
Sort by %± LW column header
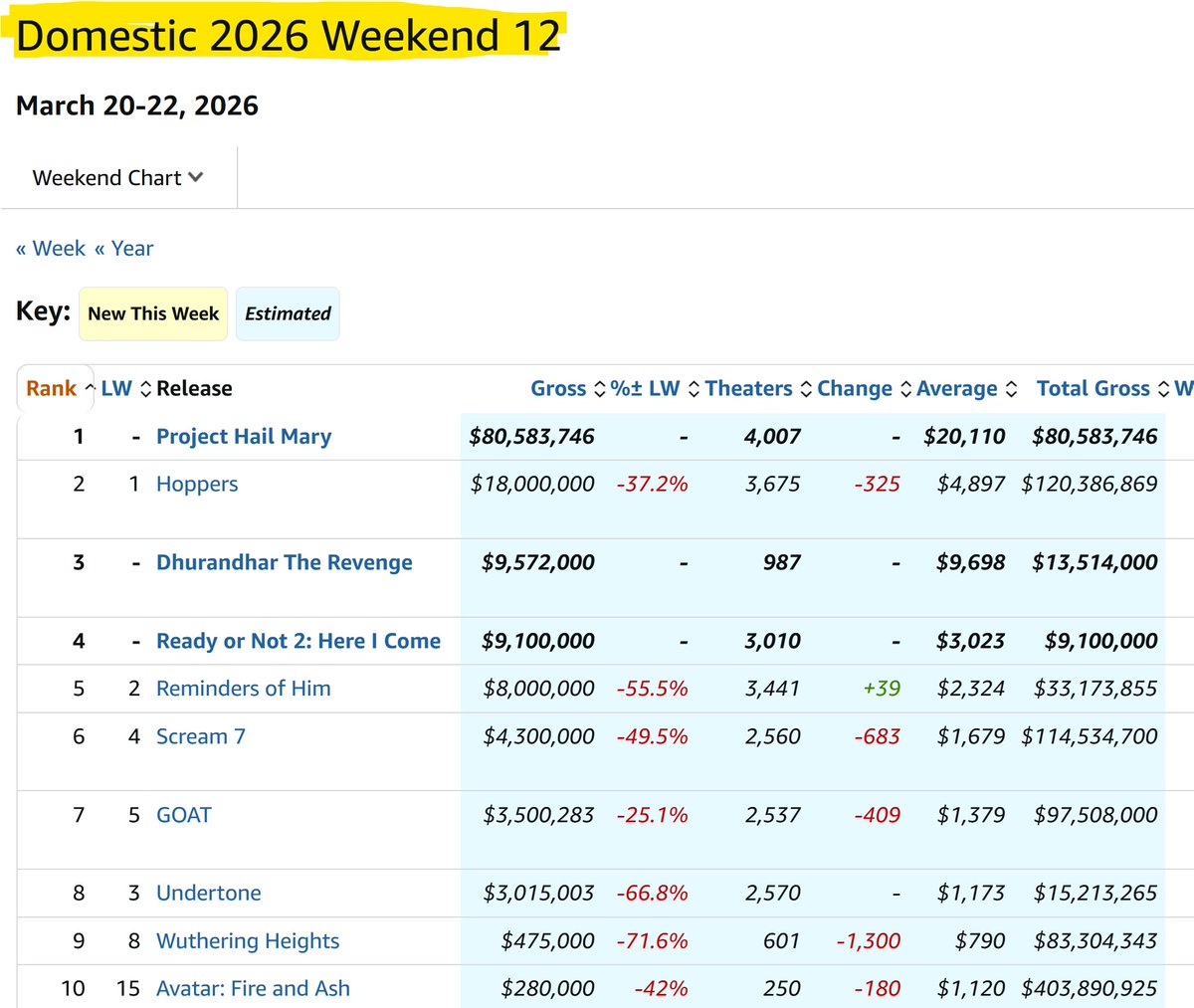tap(645, 389)
